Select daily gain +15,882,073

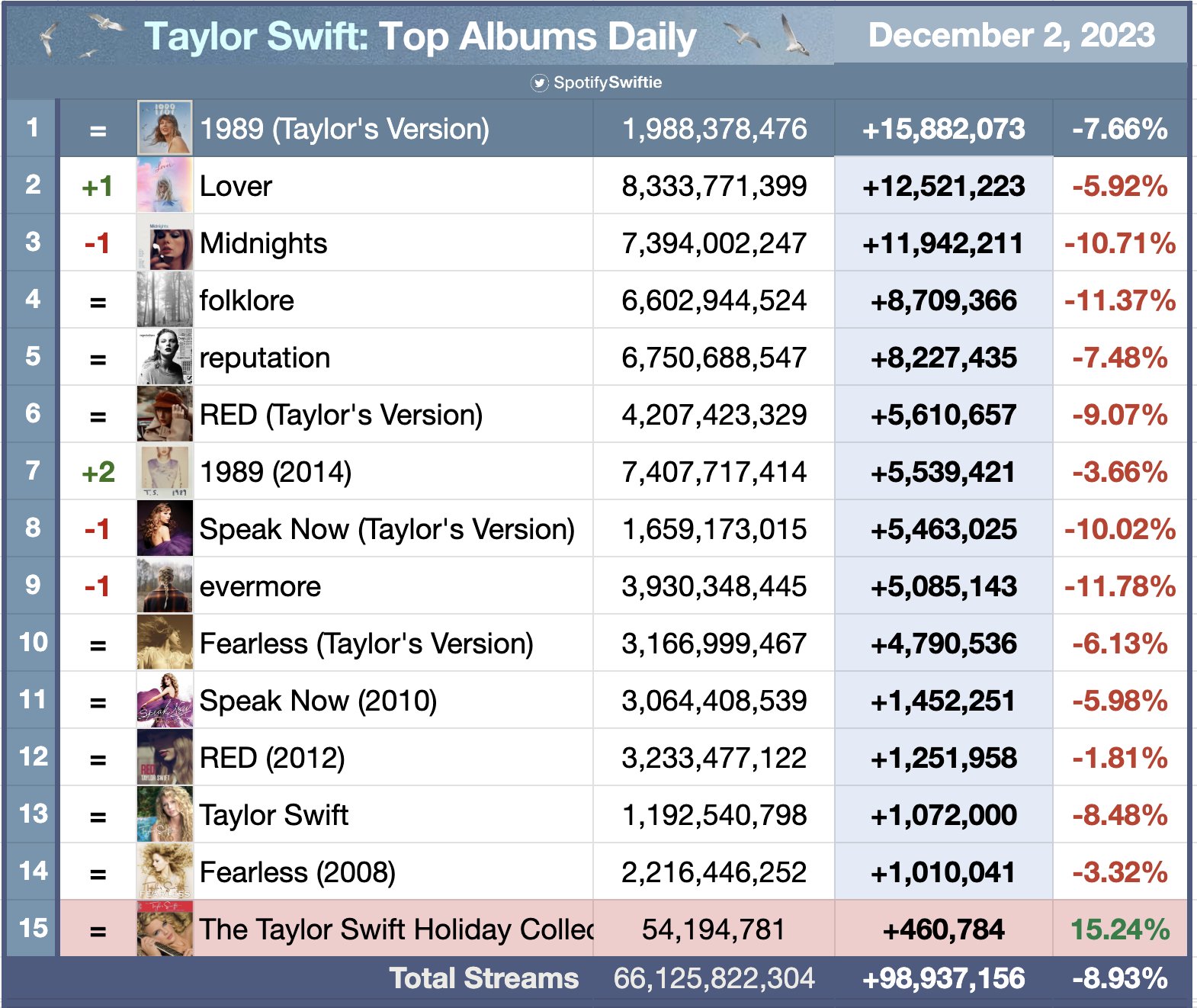point(944,130)
